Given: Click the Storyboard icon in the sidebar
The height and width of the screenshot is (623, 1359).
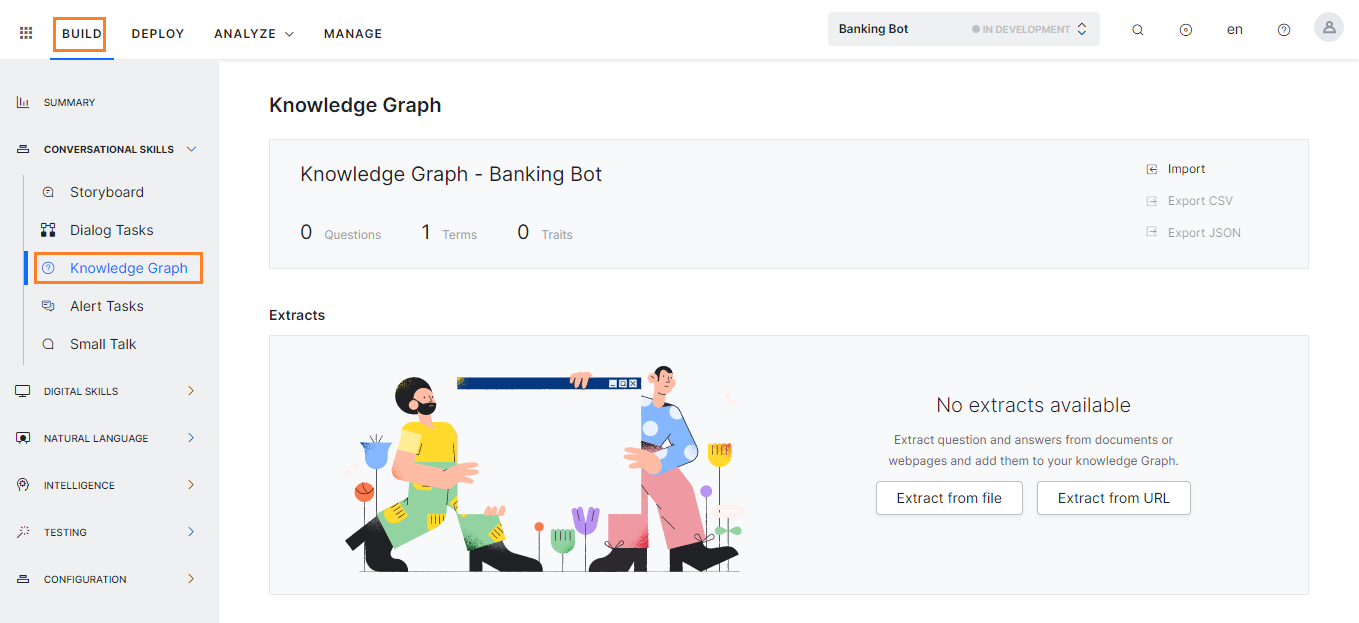Looking at the screenshot, I should pos(49,191).
